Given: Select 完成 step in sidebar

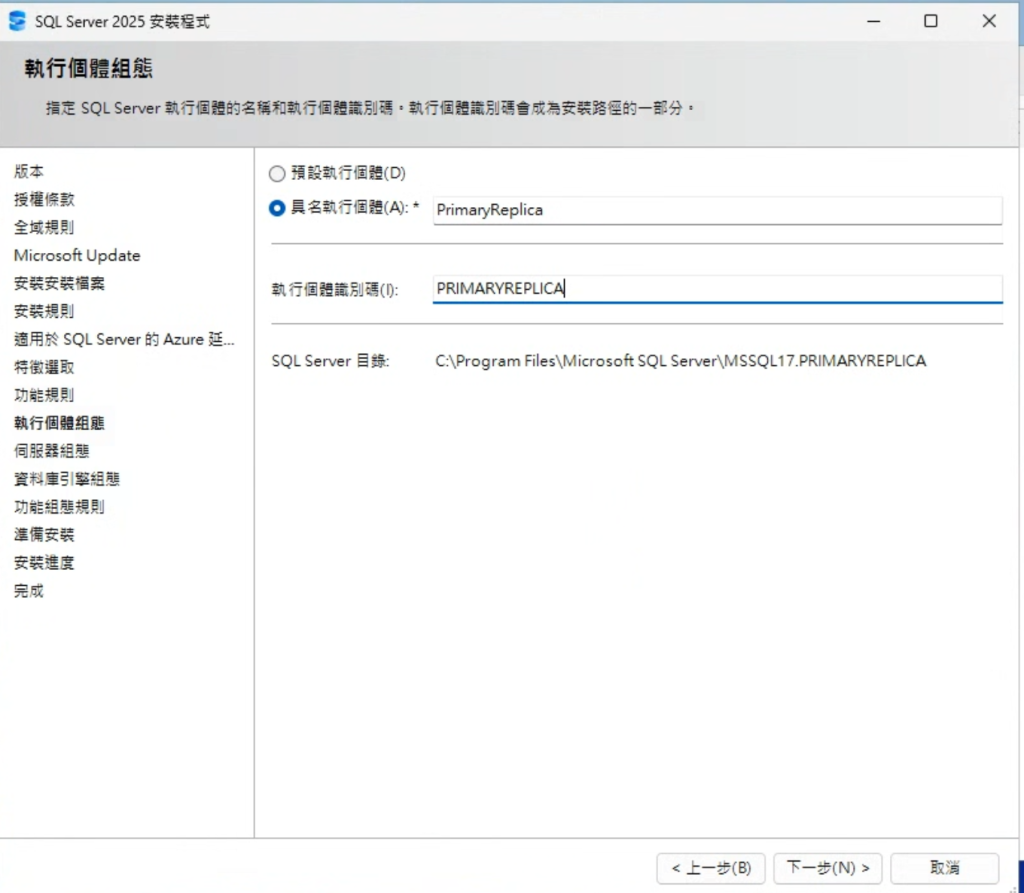Looking at the screenshot, I should tap(29, 591).
